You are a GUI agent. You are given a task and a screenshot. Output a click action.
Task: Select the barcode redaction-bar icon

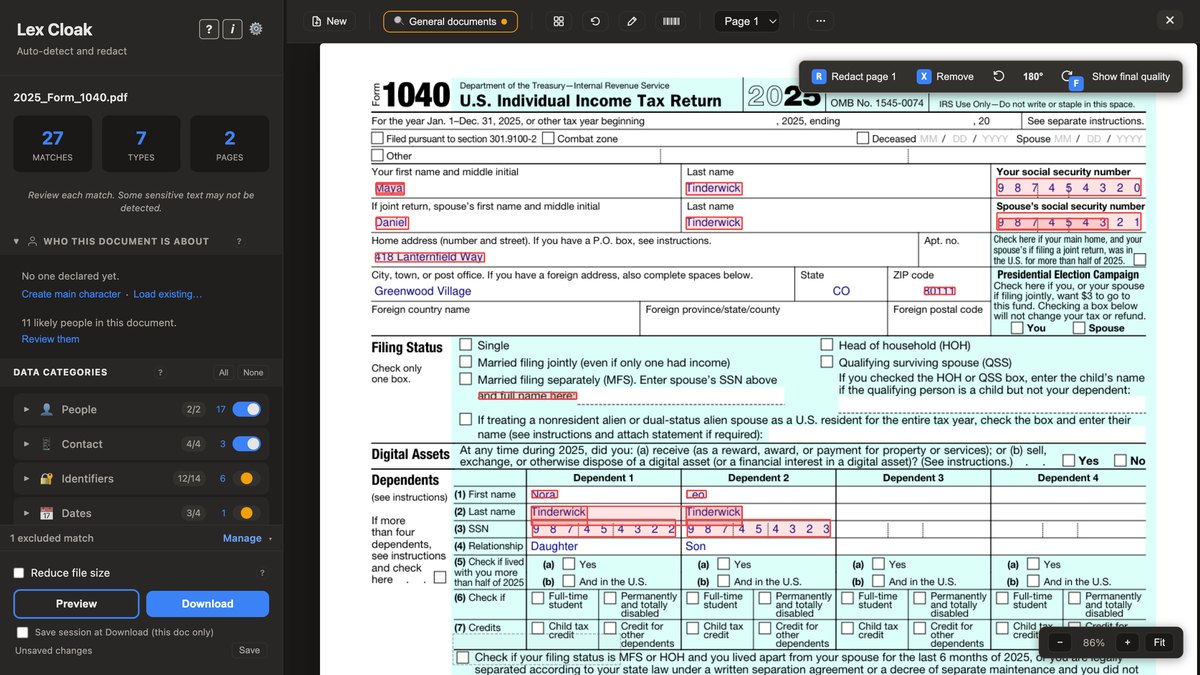click(671, 21)
